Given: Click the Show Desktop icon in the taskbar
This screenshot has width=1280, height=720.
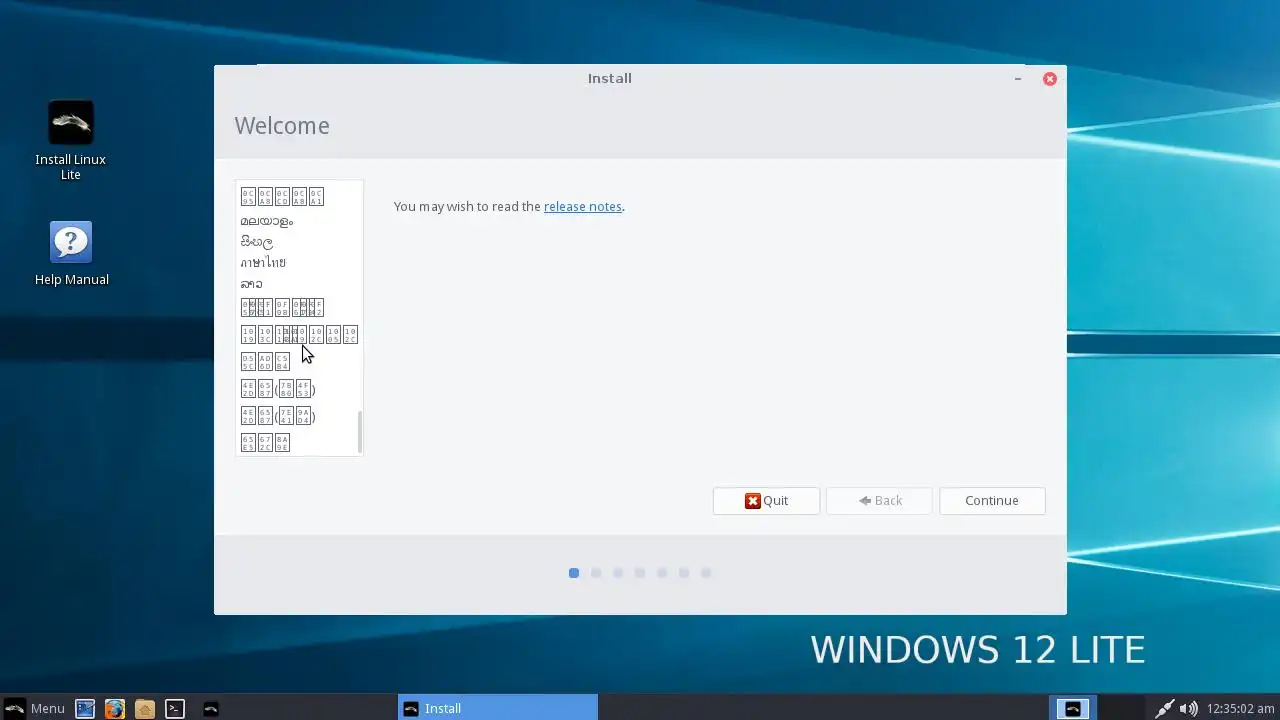Looking at the screenshot, I should pyautogui.click(x=85, y=708).
